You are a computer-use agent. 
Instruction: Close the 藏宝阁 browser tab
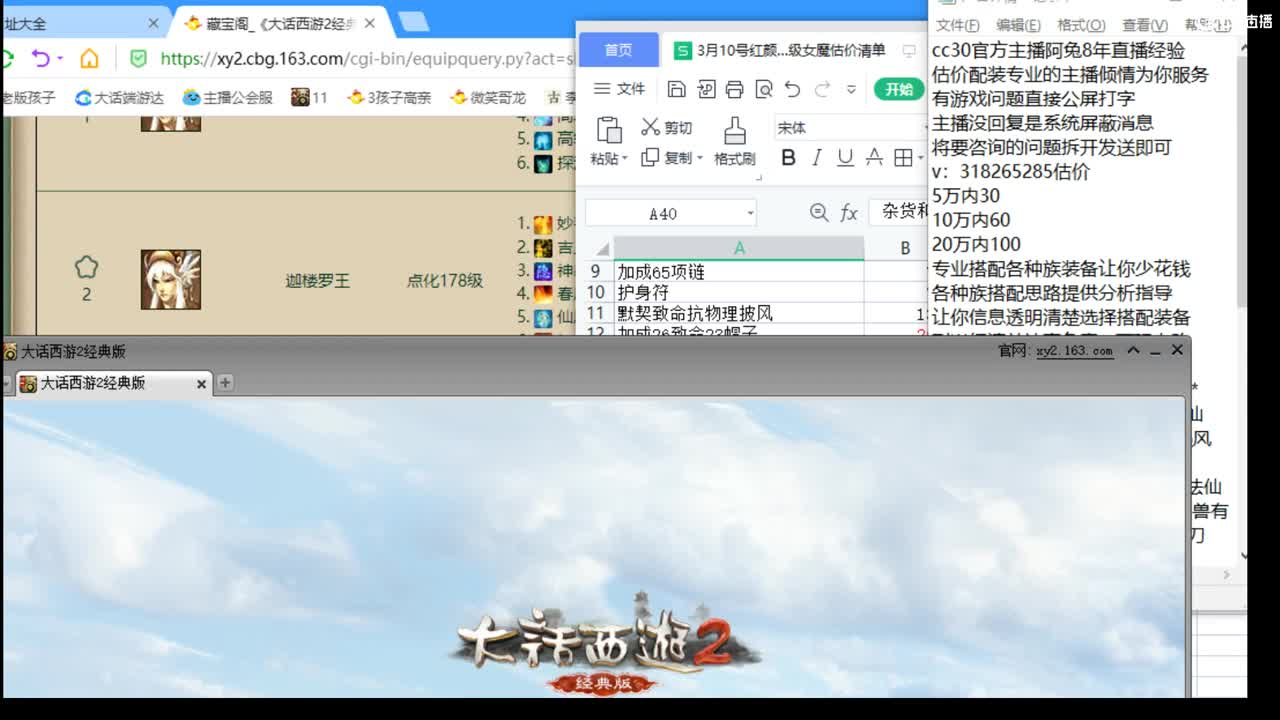point(370,23)
